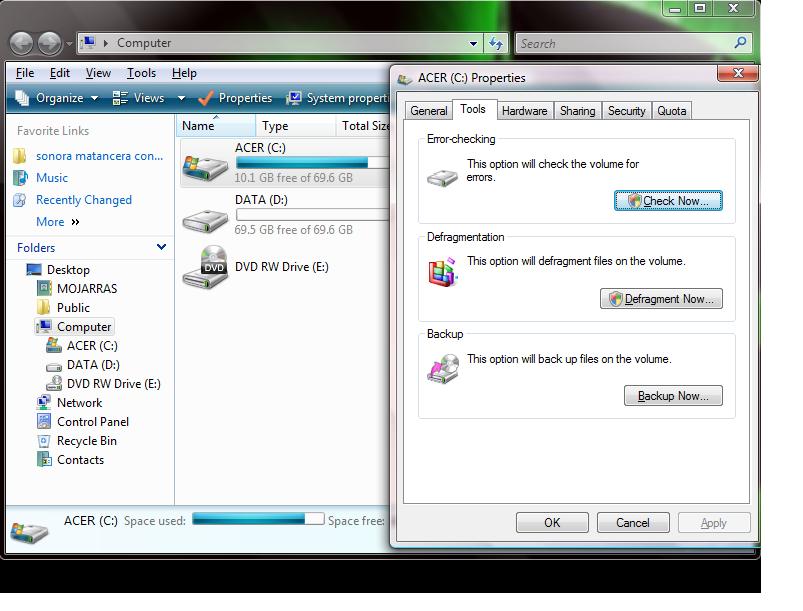The width and height of the screenshot is (803, 611).
Task: Close the ACER (C:) Properties dialog
Action: (x=737, y=74)
